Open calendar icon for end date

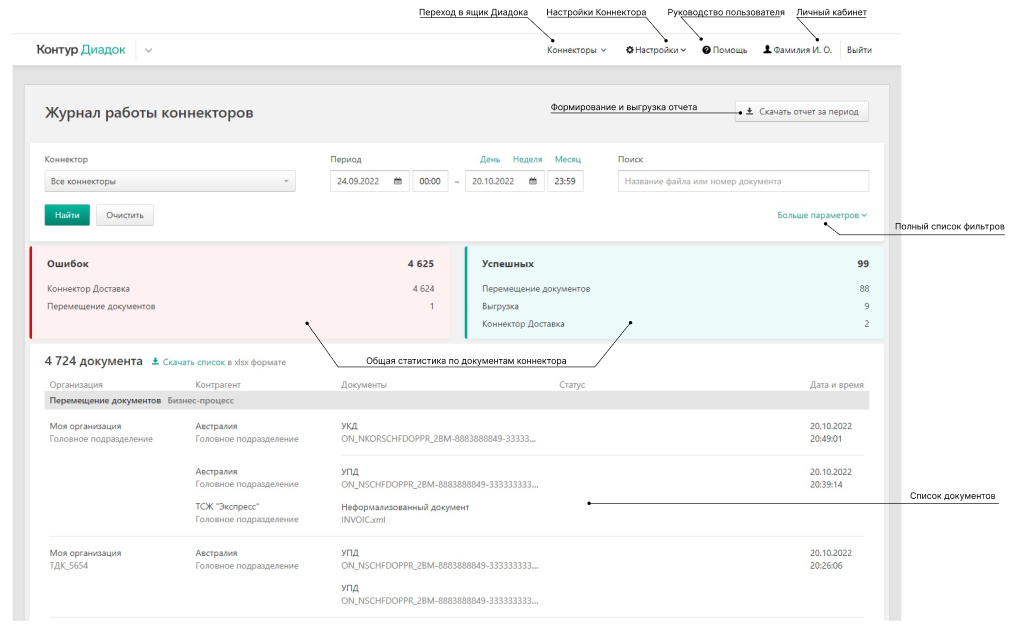pos(533,181)
